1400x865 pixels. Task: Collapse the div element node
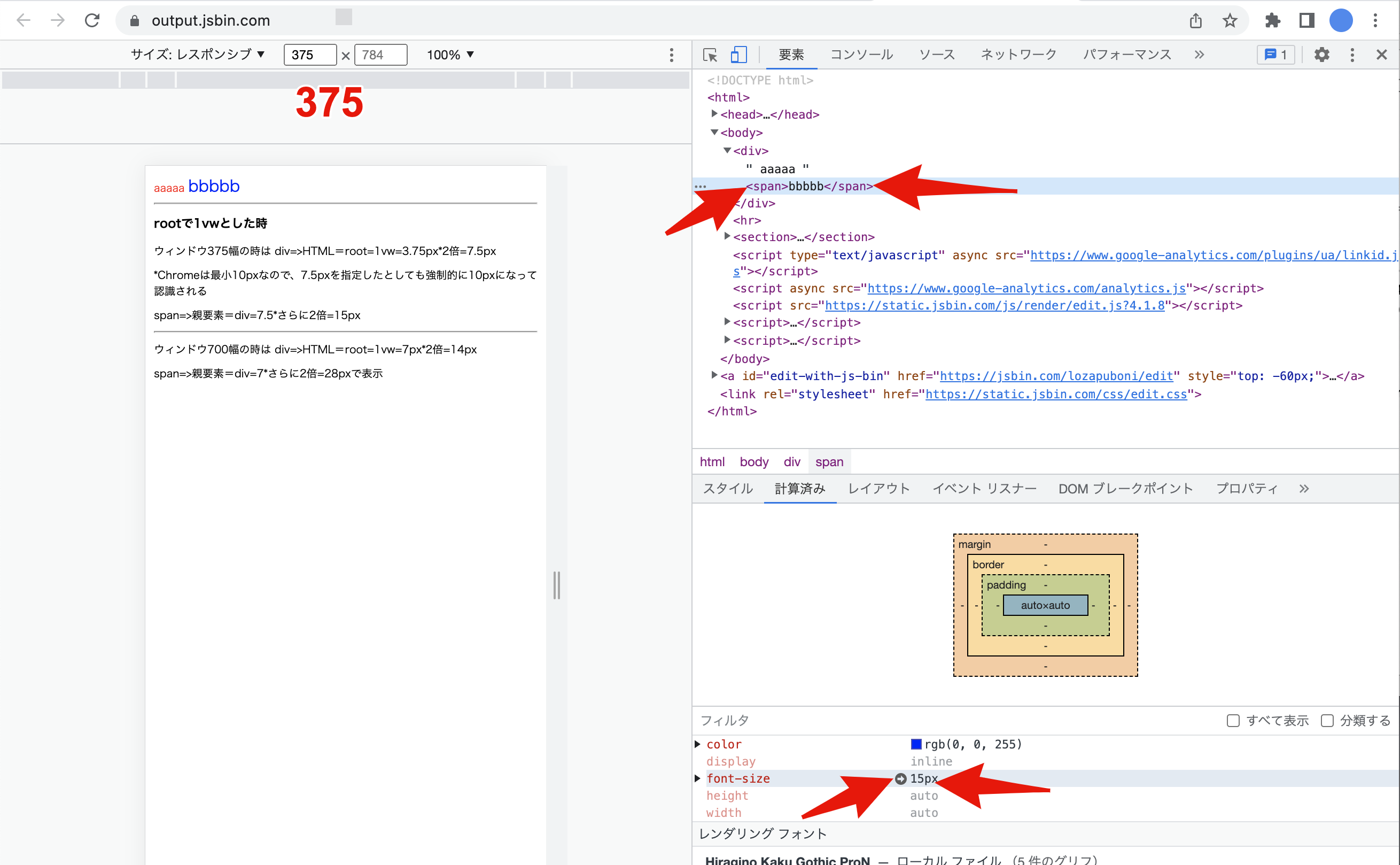pos(727,150)
